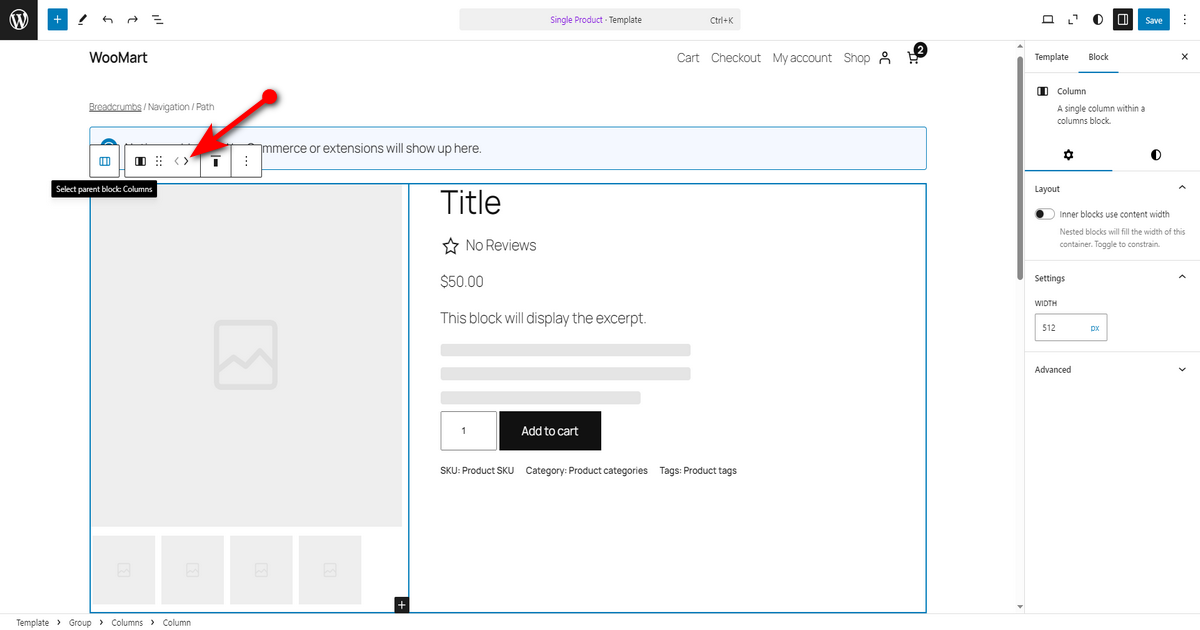Switch to the Template sidebar tab
Viewport: 1200px width, 630px height.
(x=1051, y=57)
